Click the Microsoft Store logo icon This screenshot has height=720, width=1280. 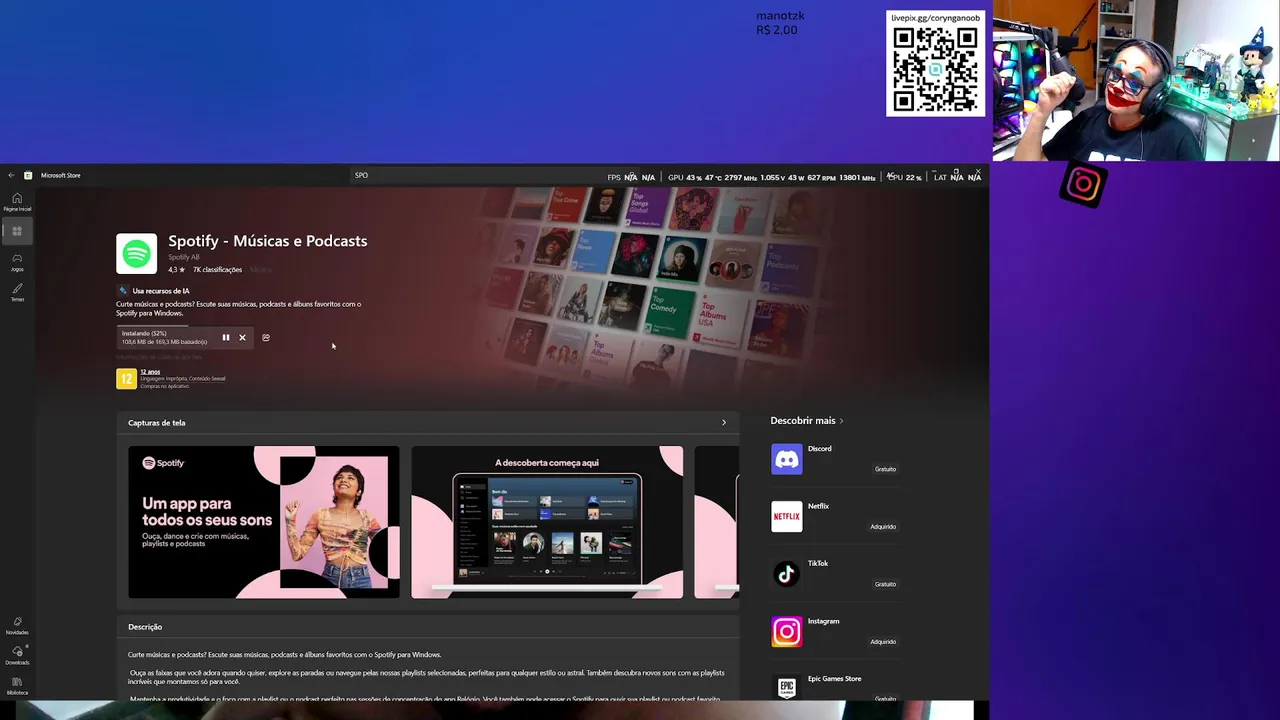point(28,175)
